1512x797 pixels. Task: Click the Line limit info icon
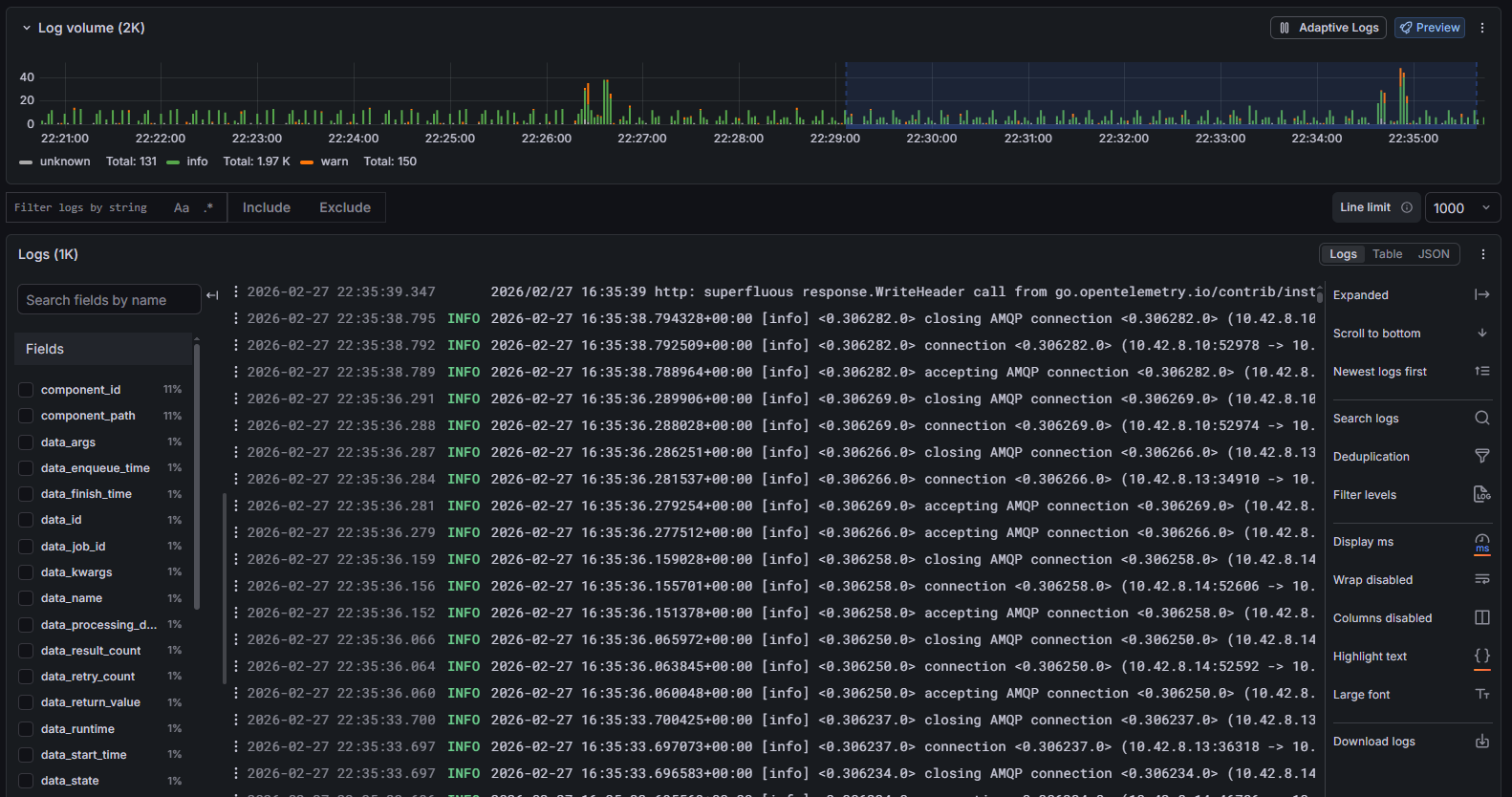1406,207
